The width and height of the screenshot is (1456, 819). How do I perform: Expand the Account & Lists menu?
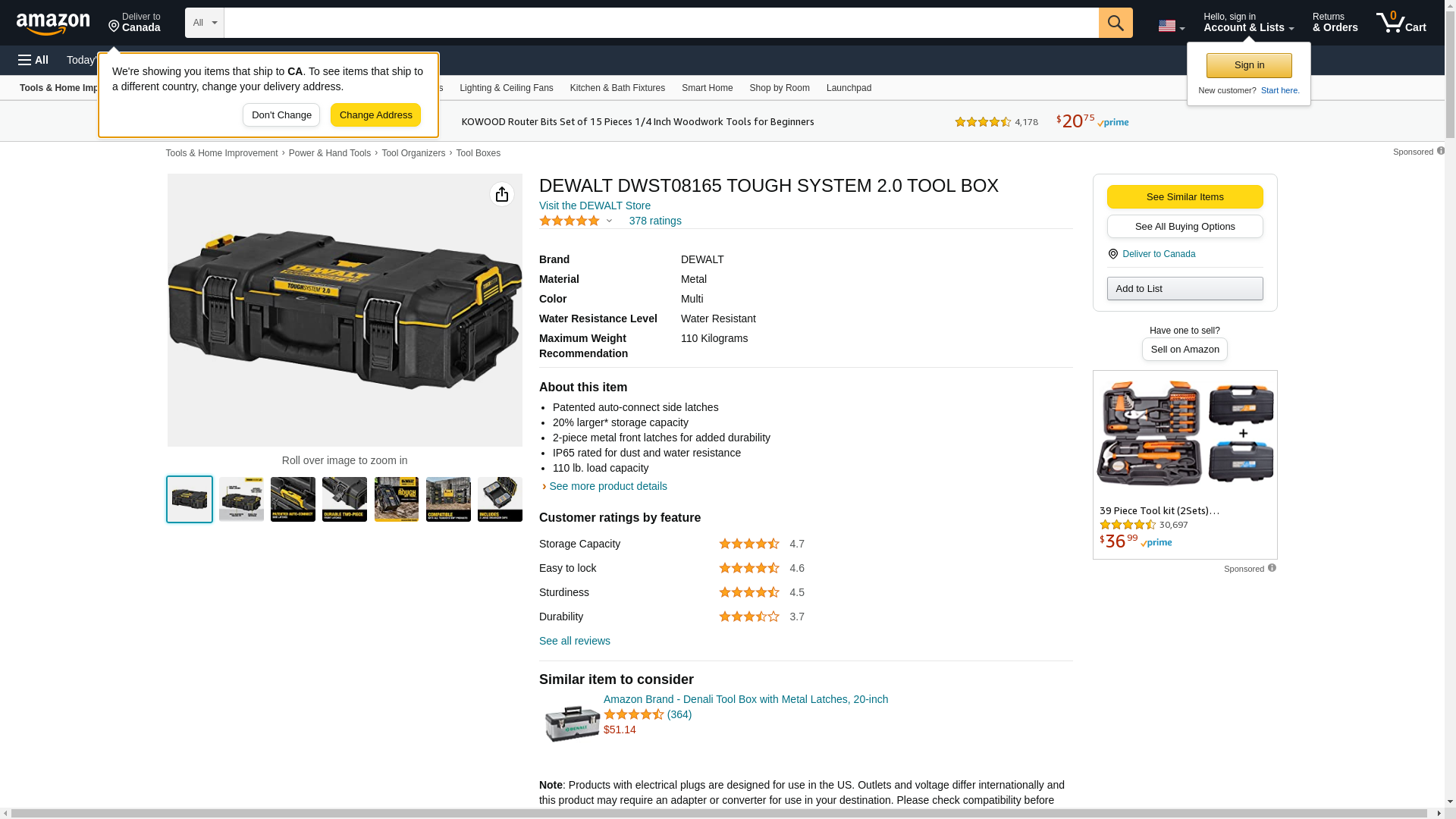(x=1247, y=23)
